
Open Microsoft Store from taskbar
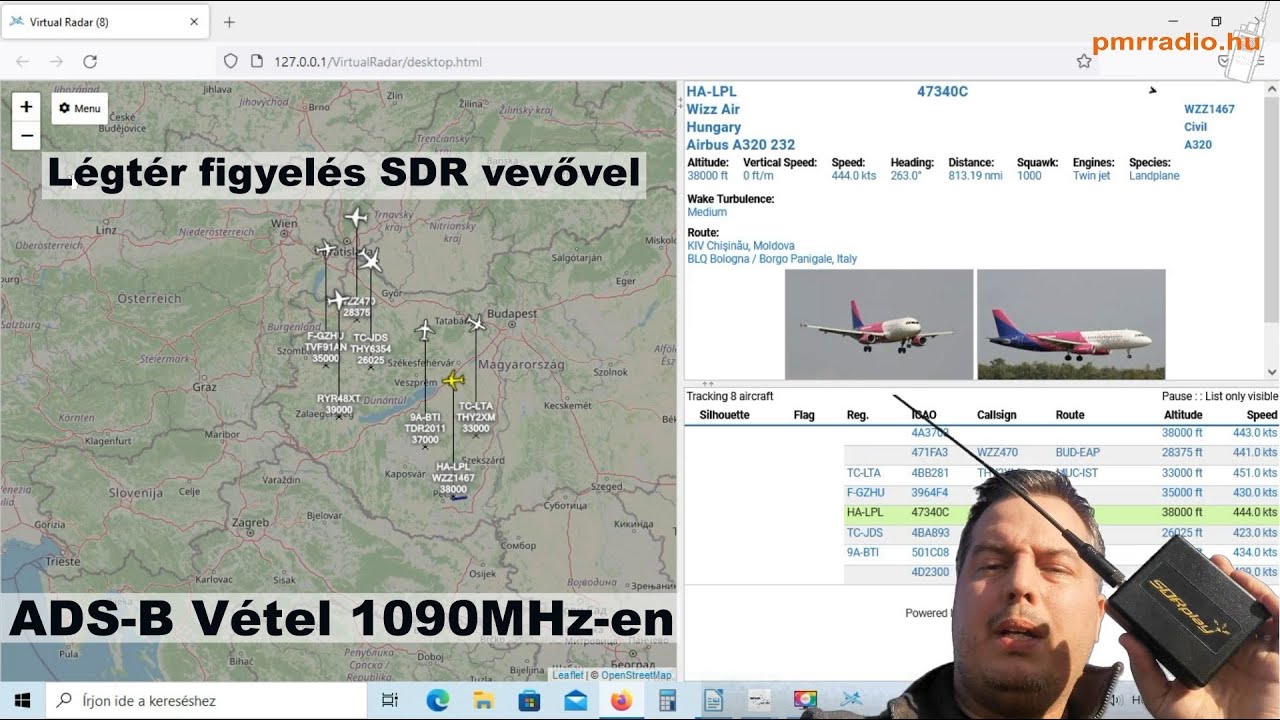point(529,701)
